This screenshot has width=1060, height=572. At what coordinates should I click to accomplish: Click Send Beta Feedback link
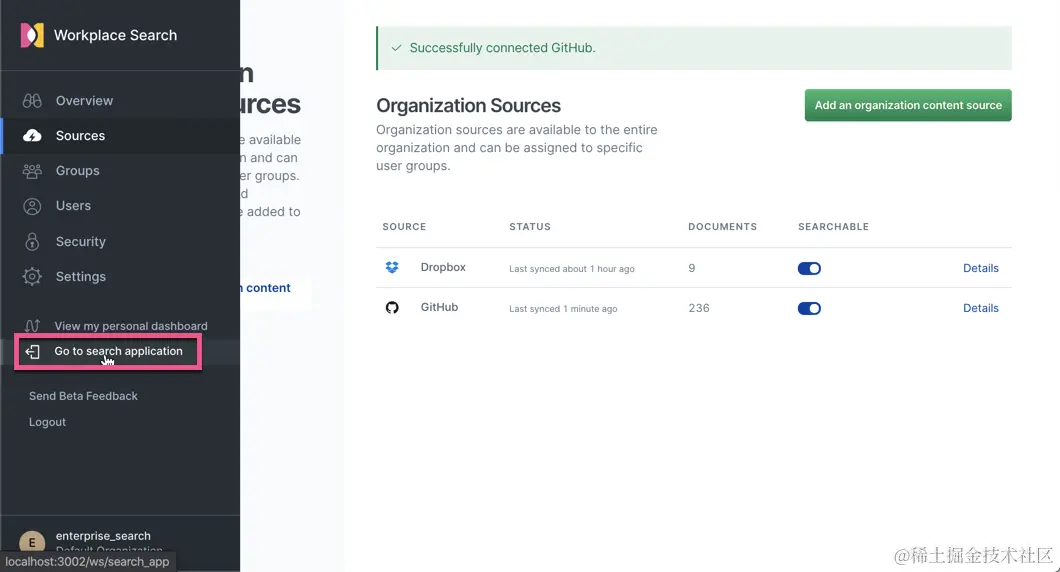point(83,396)
